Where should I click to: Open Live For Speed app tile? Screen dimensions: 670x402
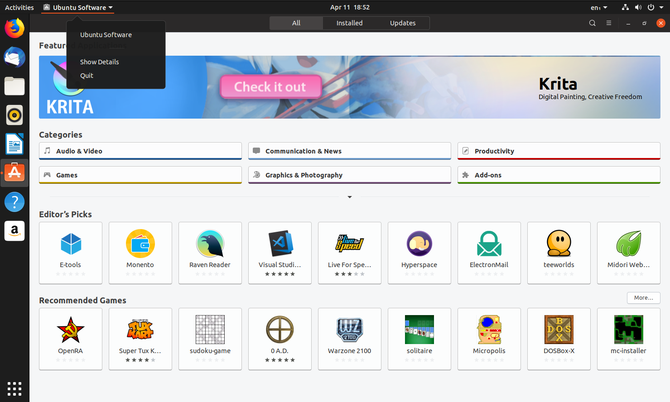[350, 252]
